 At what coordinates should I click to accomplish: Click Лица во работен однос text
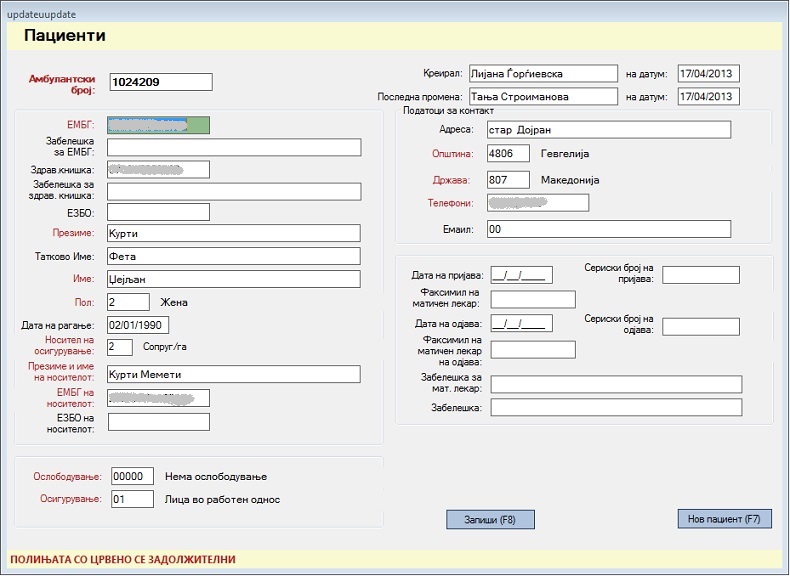[222, 499]
